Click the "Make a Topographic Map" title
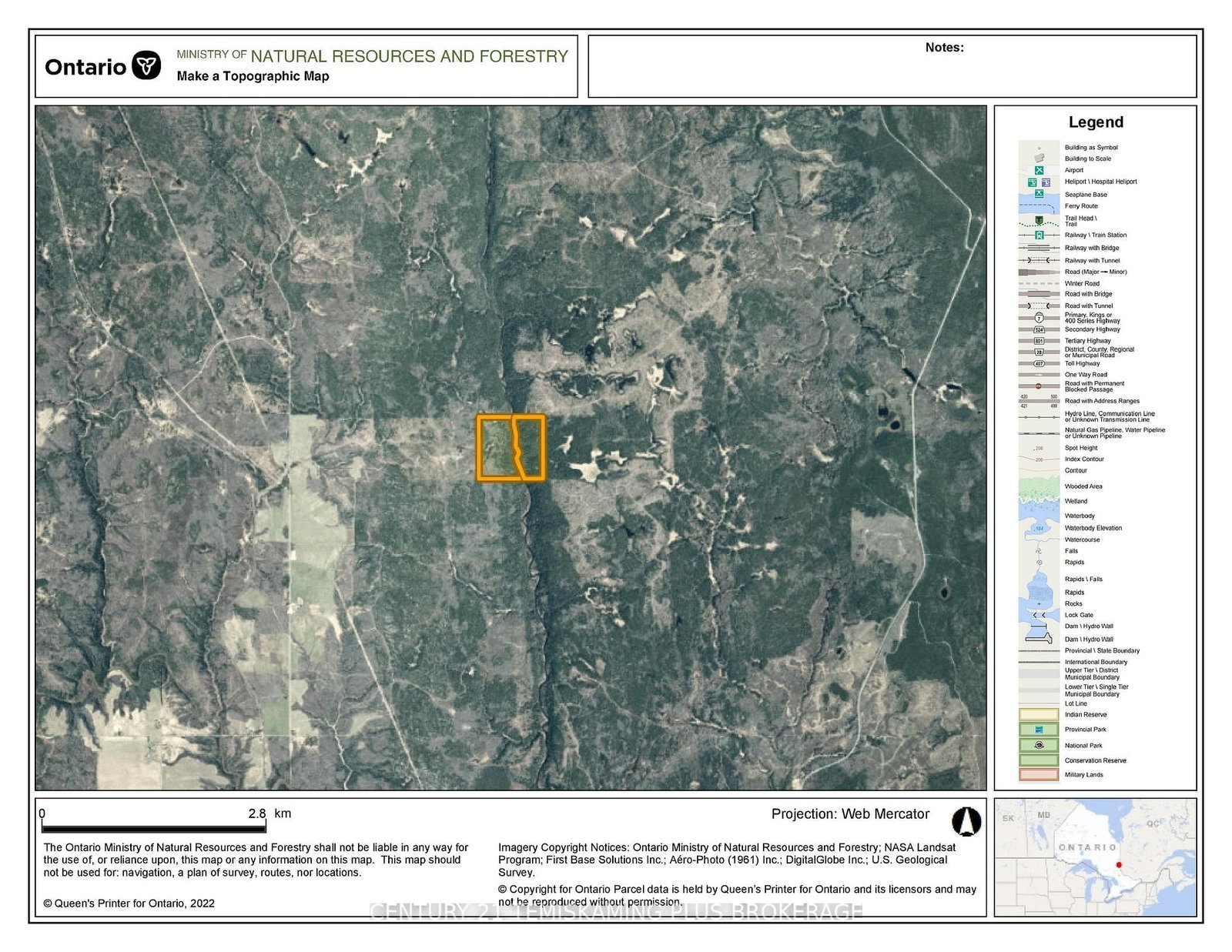 (x=253, y=76)
